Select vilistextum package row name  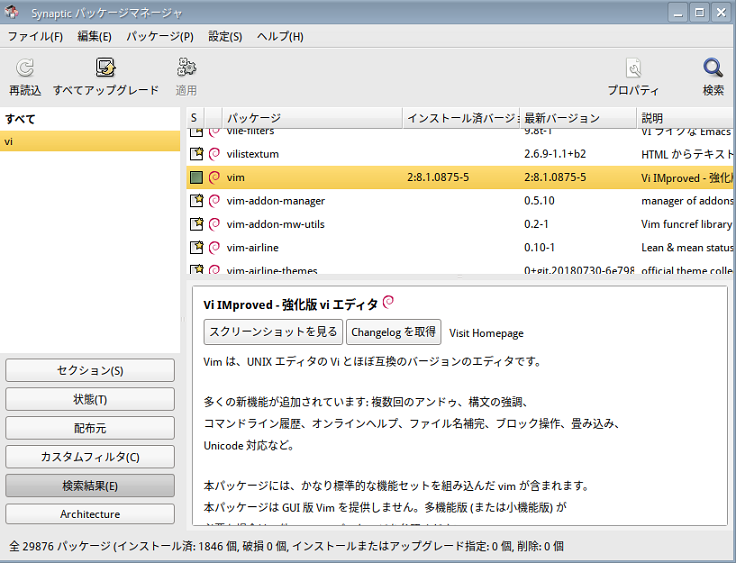coord(253,154)
